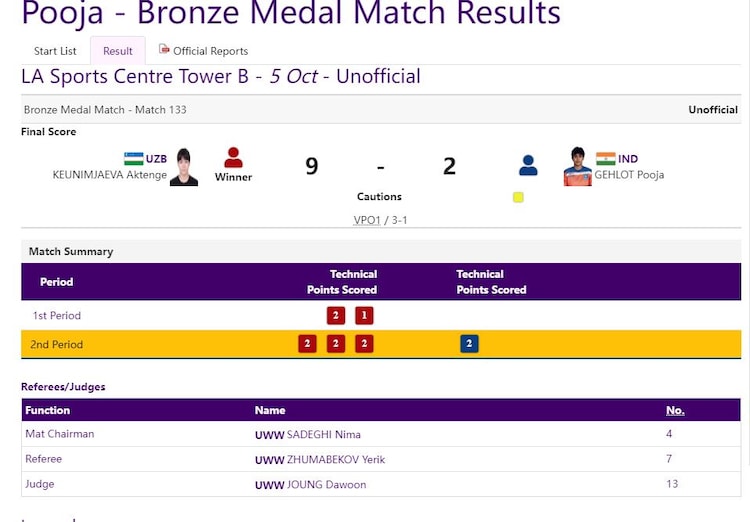
Task: Open the Official Reports tab
Action: pyautogui.click(x=210, y=51)
